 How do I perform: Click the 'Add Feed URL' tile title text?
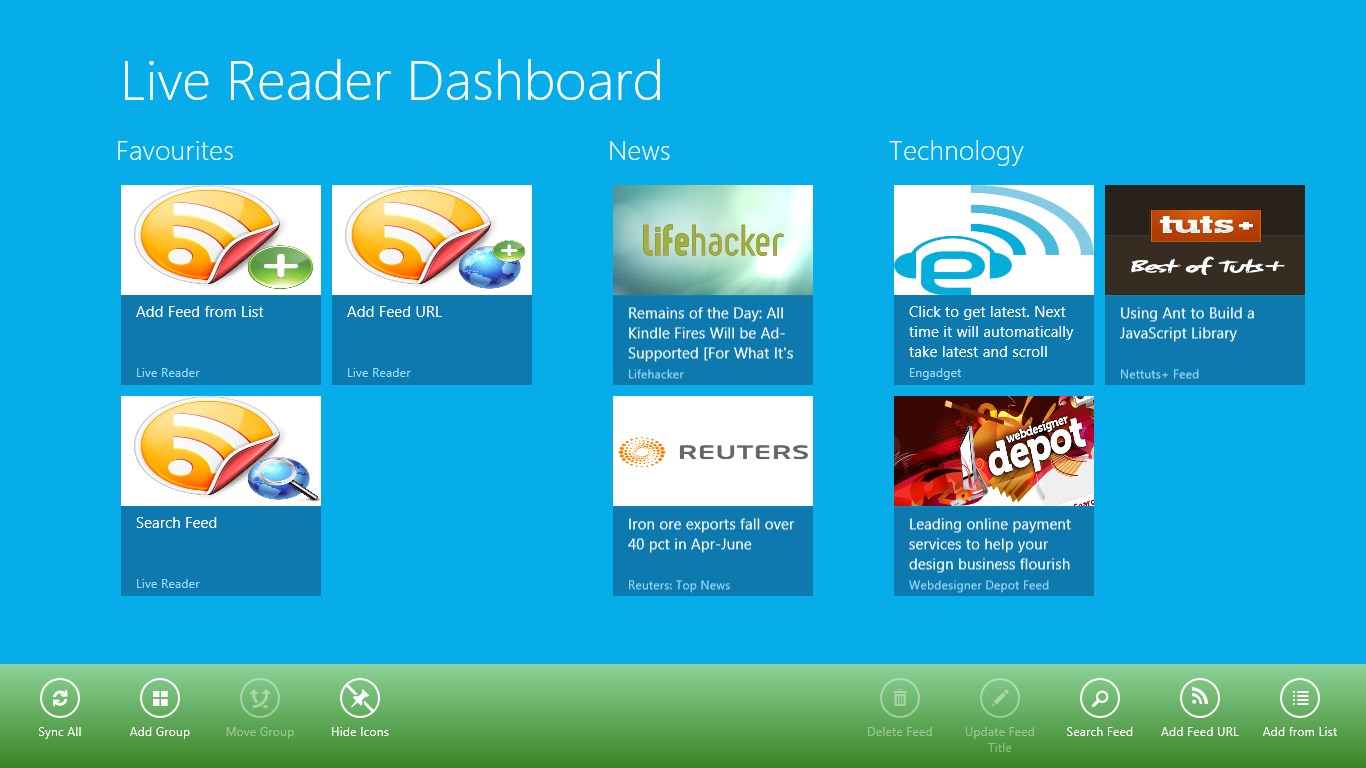click(394, 312)
